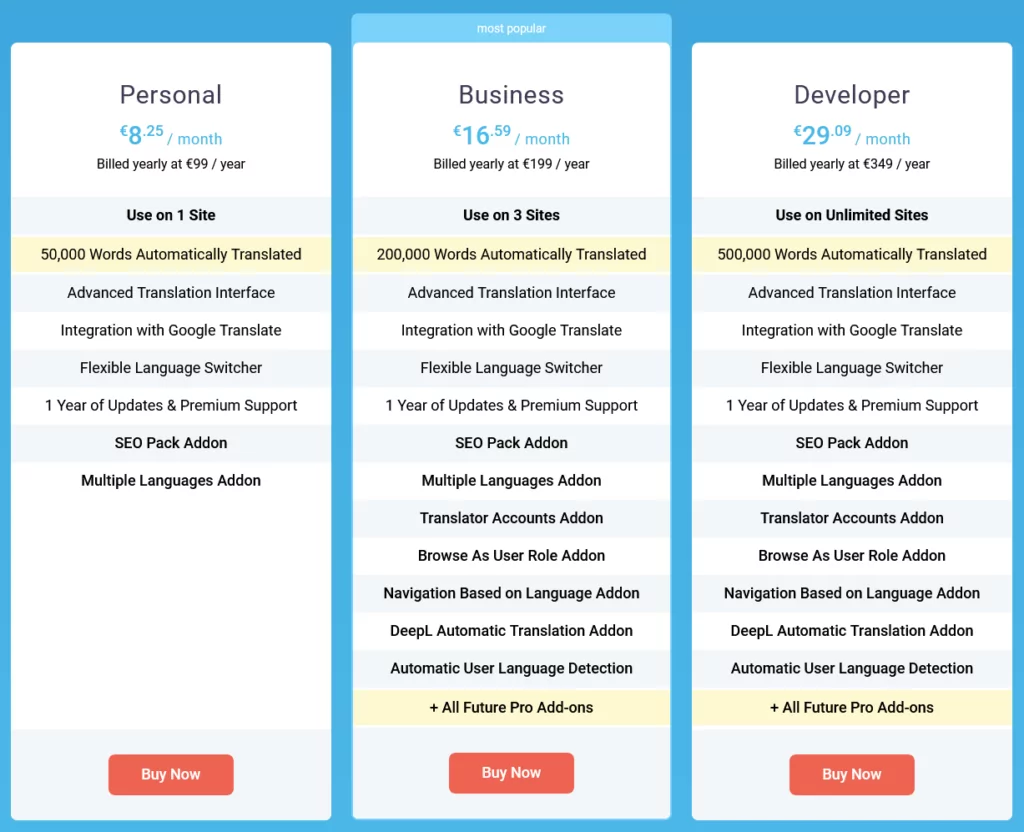1024x832 pixels.
Task: Click the 'most popular' banner
Action: (x=511, y=29)
